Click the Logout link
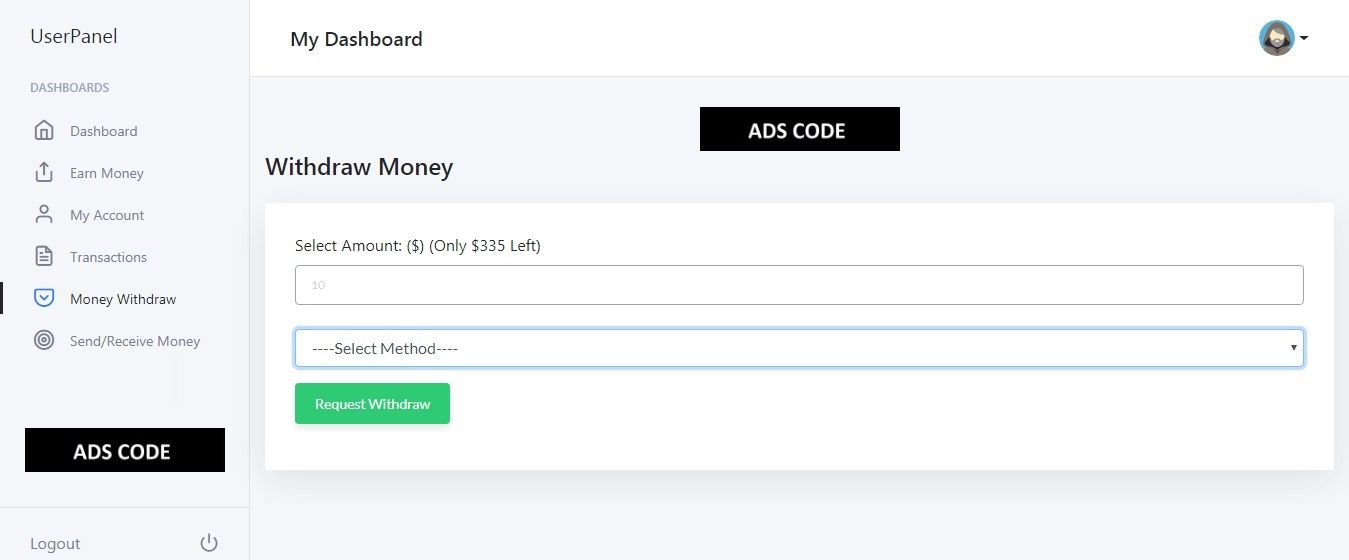This screenshot has width=1349, height=560. [x=55, y=544]
